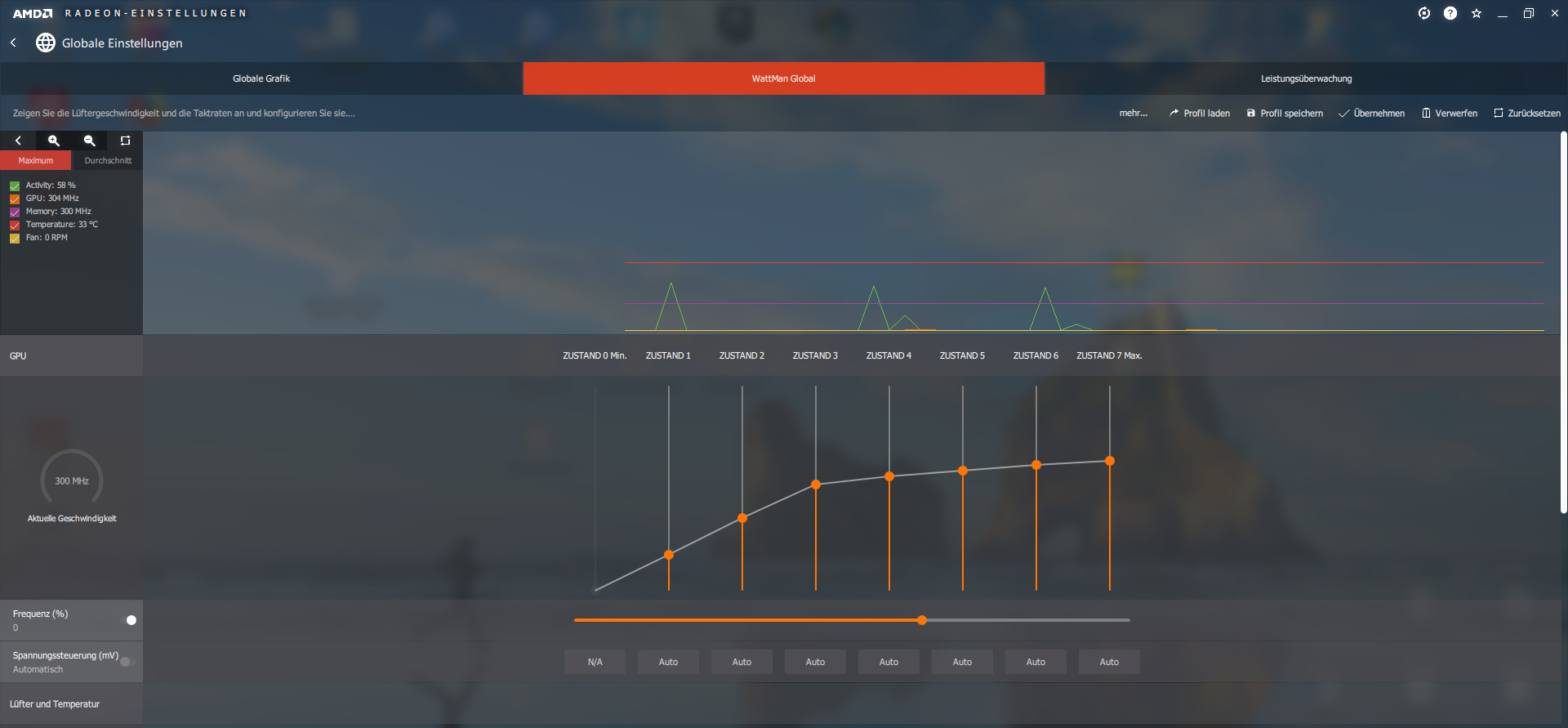Click the N/A voltage field for ZUSTAND 0
Screen dimensions: 1568x728
pyautogui.click(x=595, y=662)
